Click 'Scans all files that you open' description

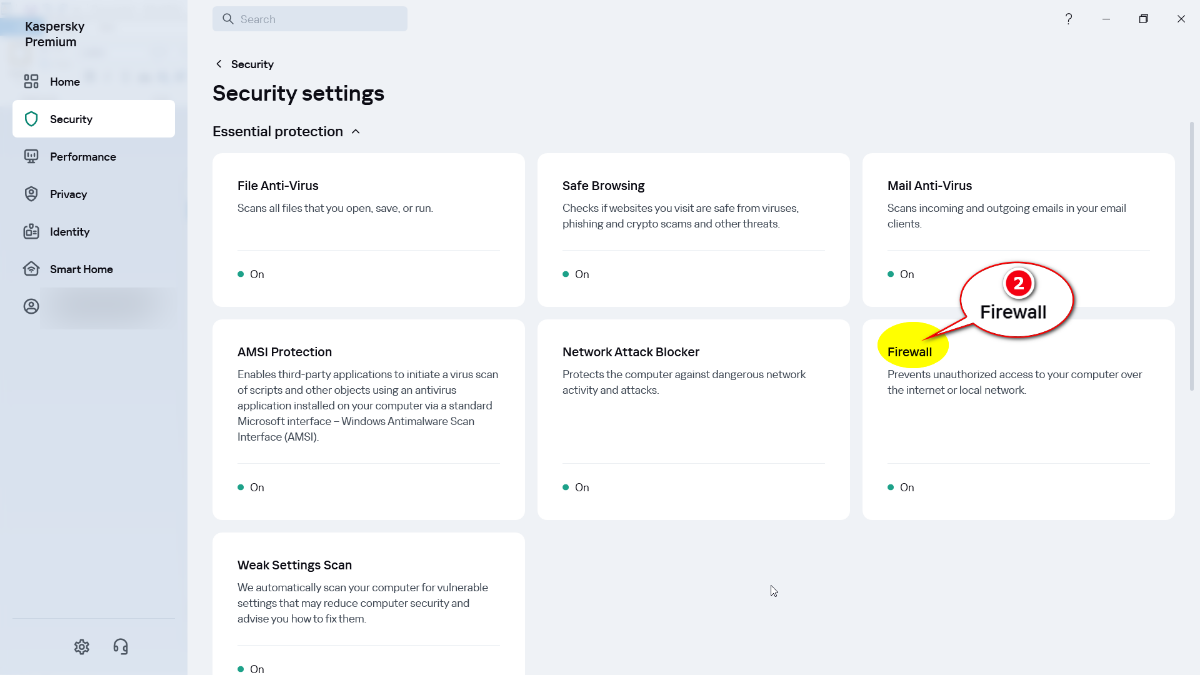[x=335, y=209]
